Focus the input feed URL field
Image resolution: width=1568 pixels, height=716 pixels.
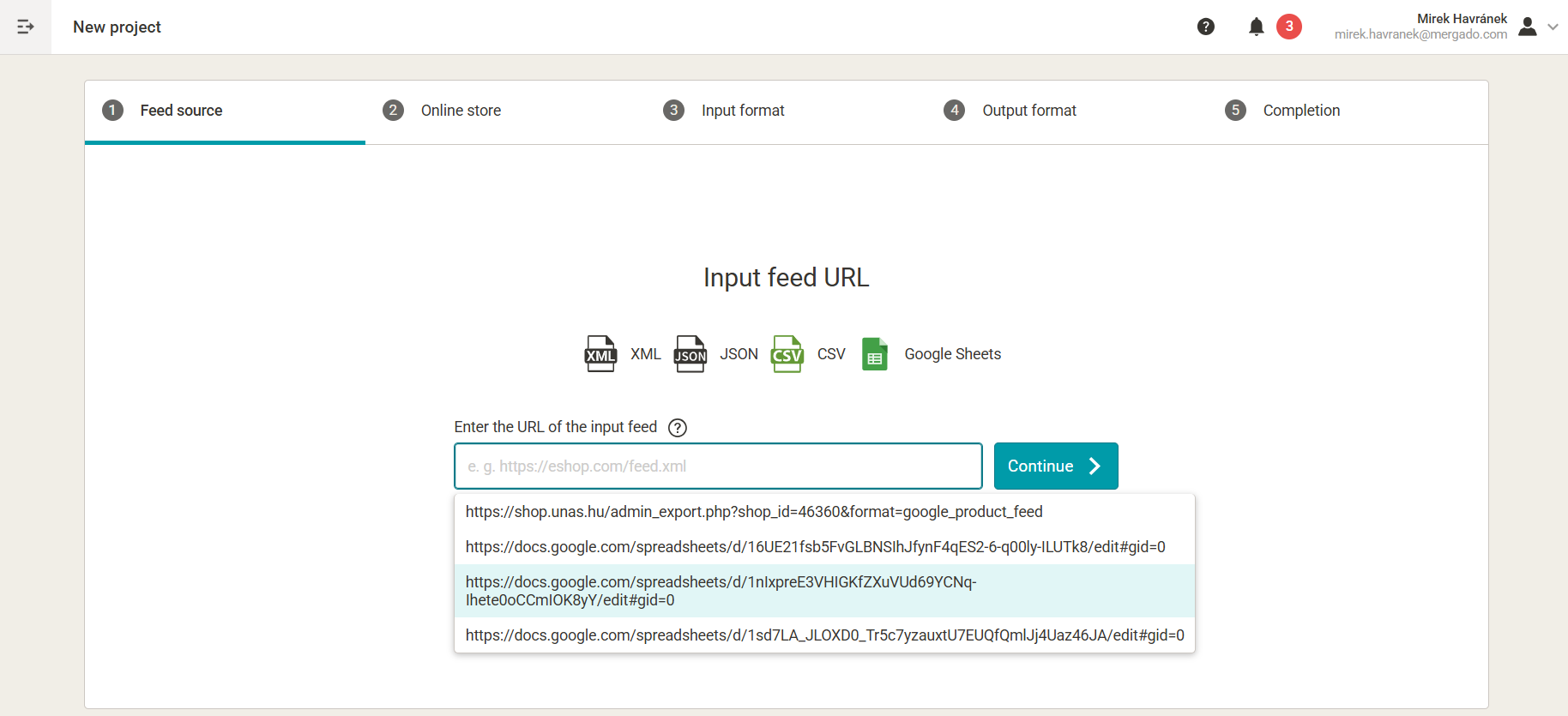[x=717, y=466]
